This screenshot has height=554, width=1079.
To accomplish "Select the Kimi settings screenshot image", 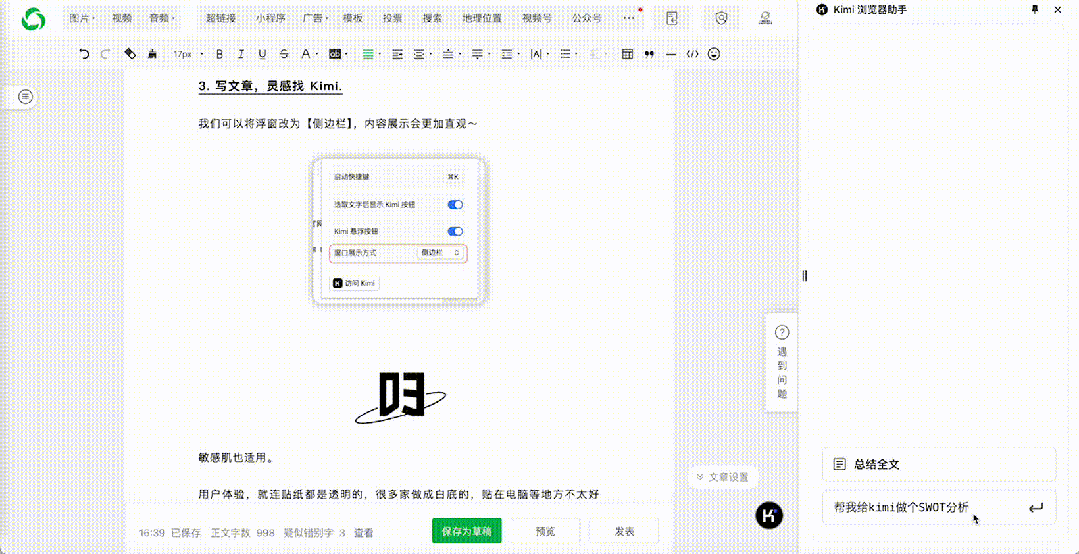I will (400, 231).
